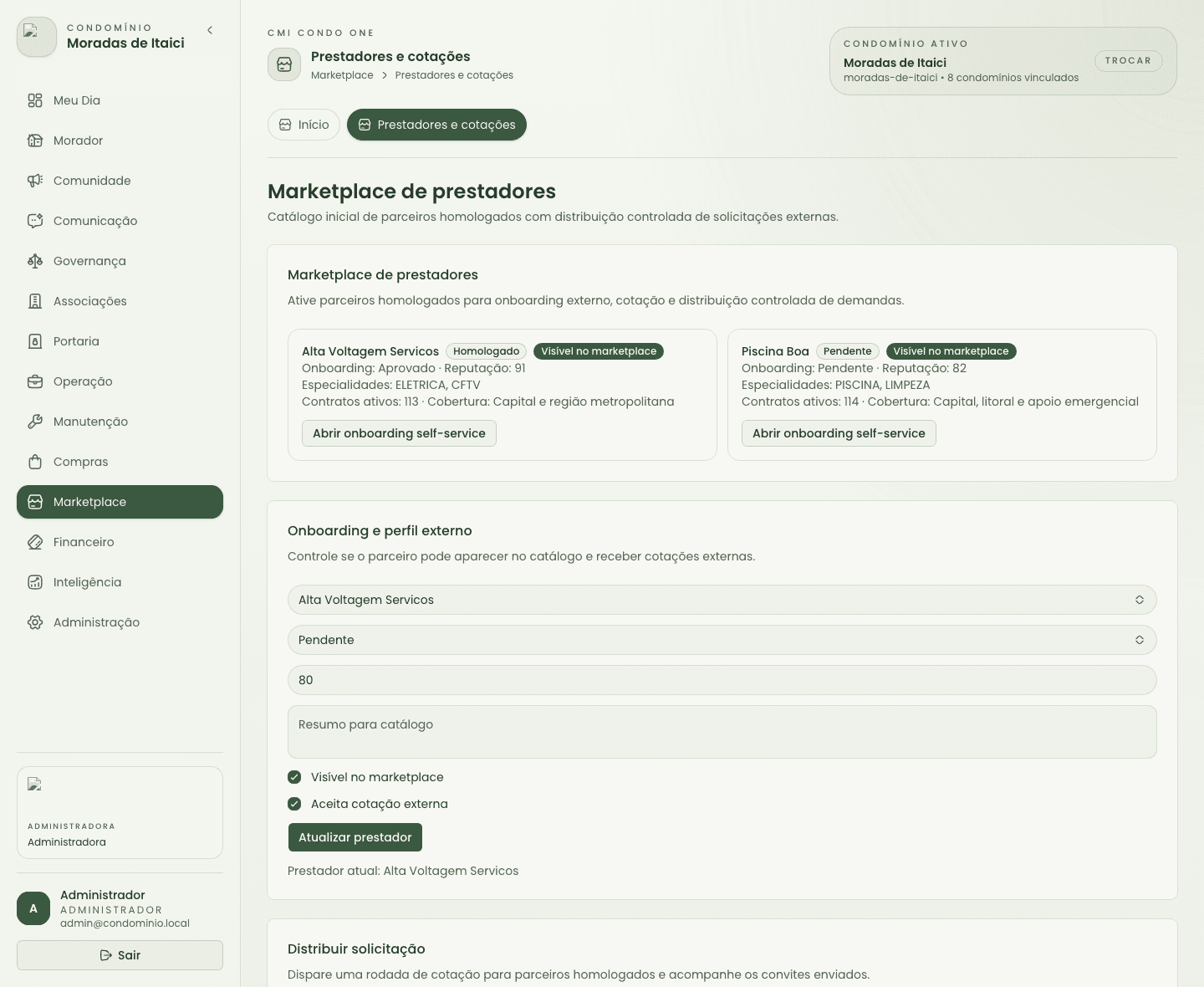The width and height of the screenshot is (1204, 987).
Task: Click the Comunicação chat bubble icon
Action: coord(35,221)
